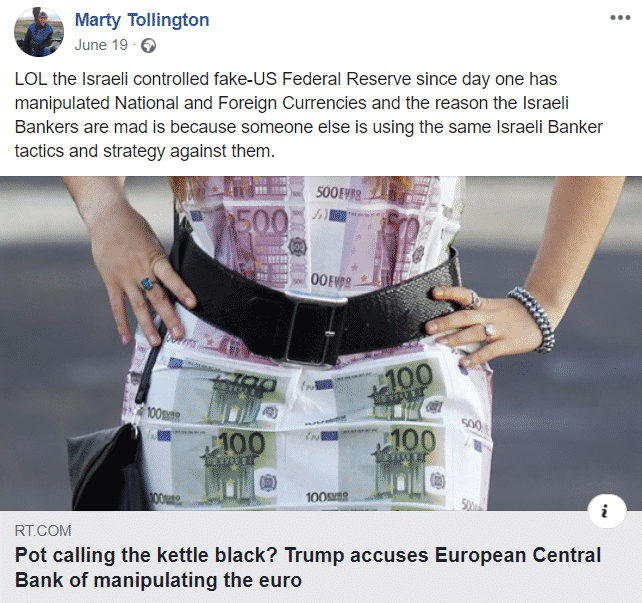Click the bottom-right green "100" banknote print

(389, 464)
